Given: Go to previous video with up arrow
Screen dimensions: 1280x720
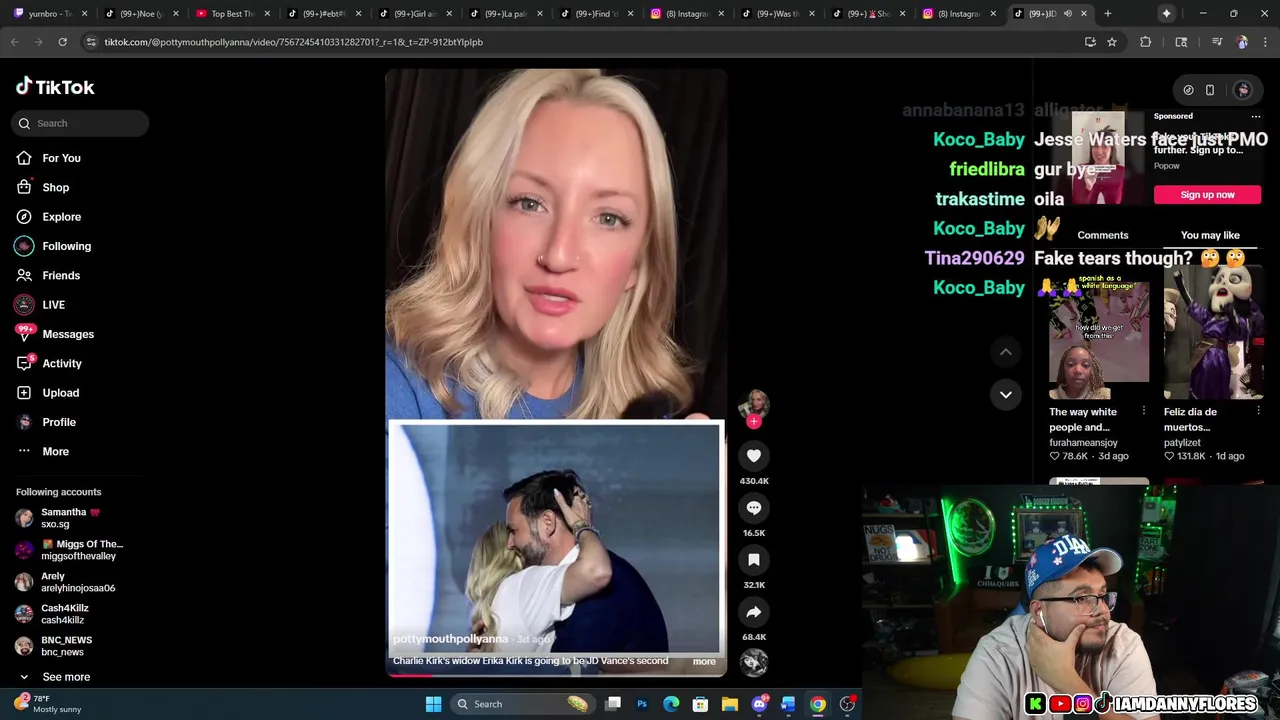Looking at the screenshot, I should pos(1006,352).
